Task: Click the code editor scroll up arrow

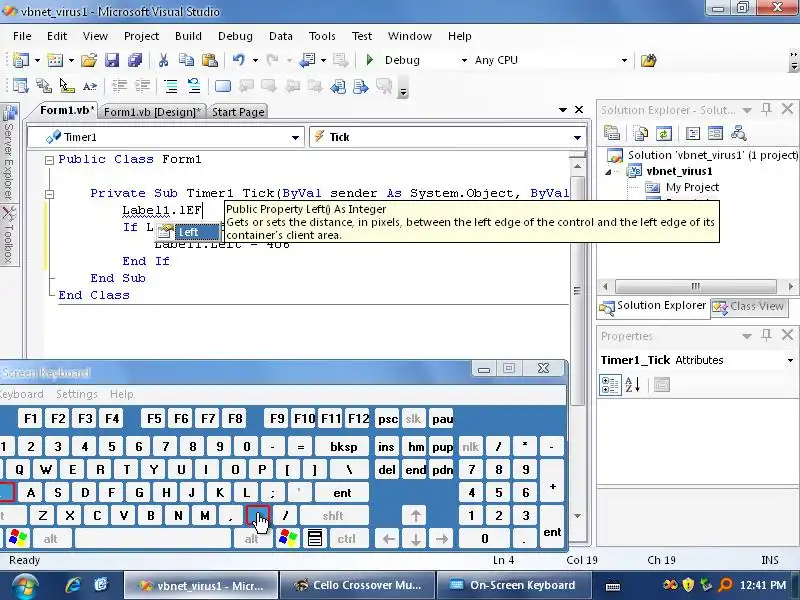Action: pyautogui.click(x=578, y=166)
